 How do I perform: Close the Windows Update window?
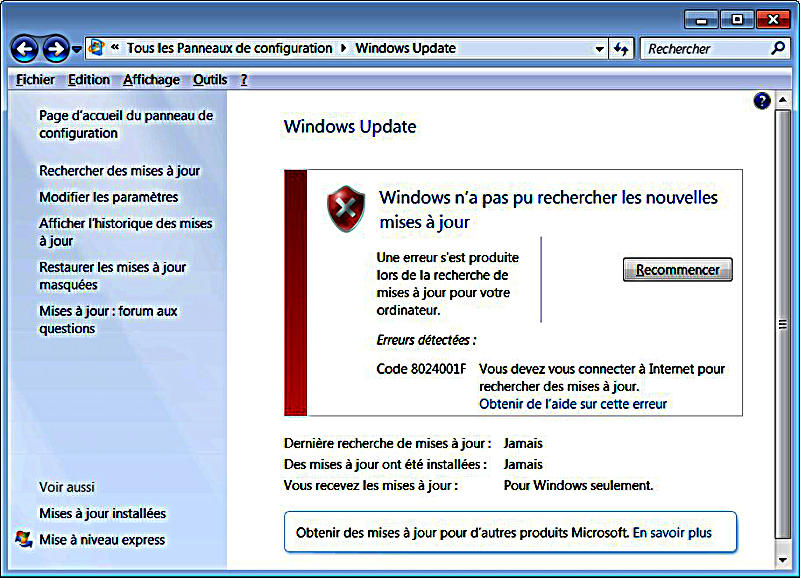click(773, 19)
